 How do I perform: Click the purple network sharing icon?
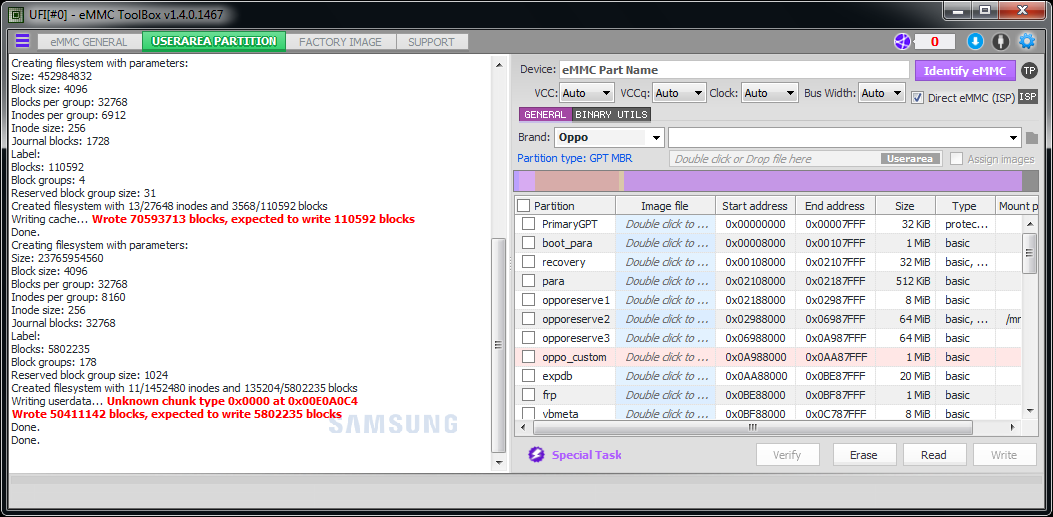[x=902, y=42]
